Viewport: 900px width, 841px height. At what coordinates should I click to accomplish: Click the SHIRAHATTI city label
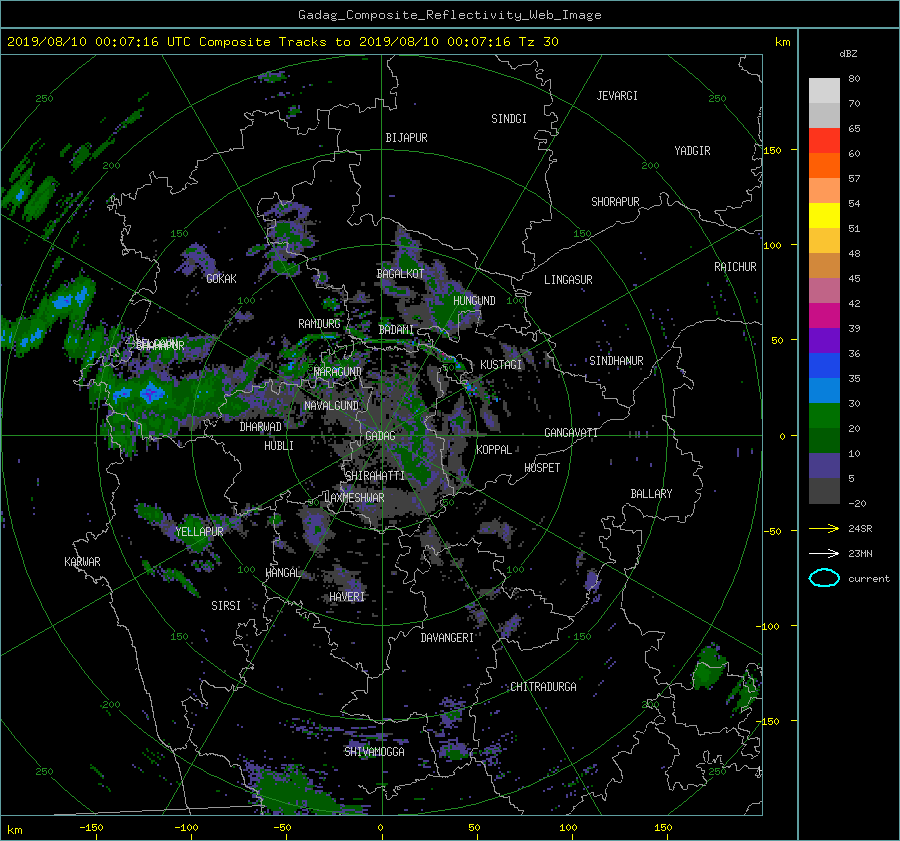click(x=375, y=476)
